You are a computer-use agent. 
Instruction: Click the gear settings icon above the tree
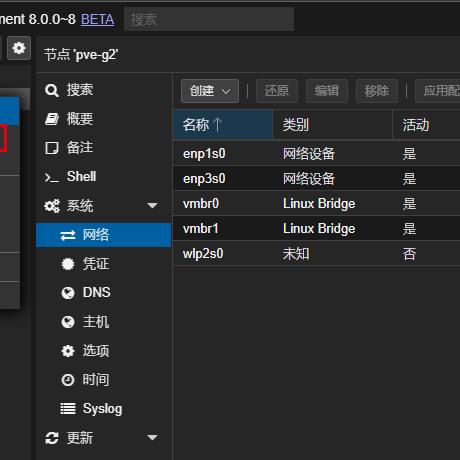click(19, 48)
